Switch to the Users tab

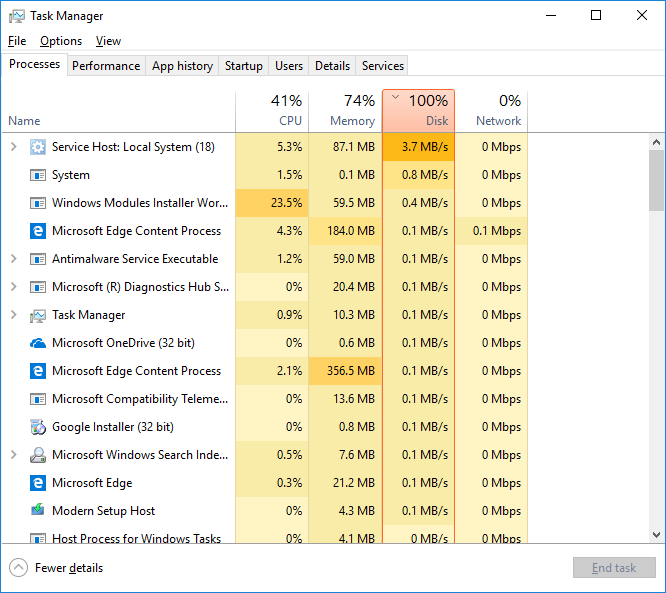point(289,66)
